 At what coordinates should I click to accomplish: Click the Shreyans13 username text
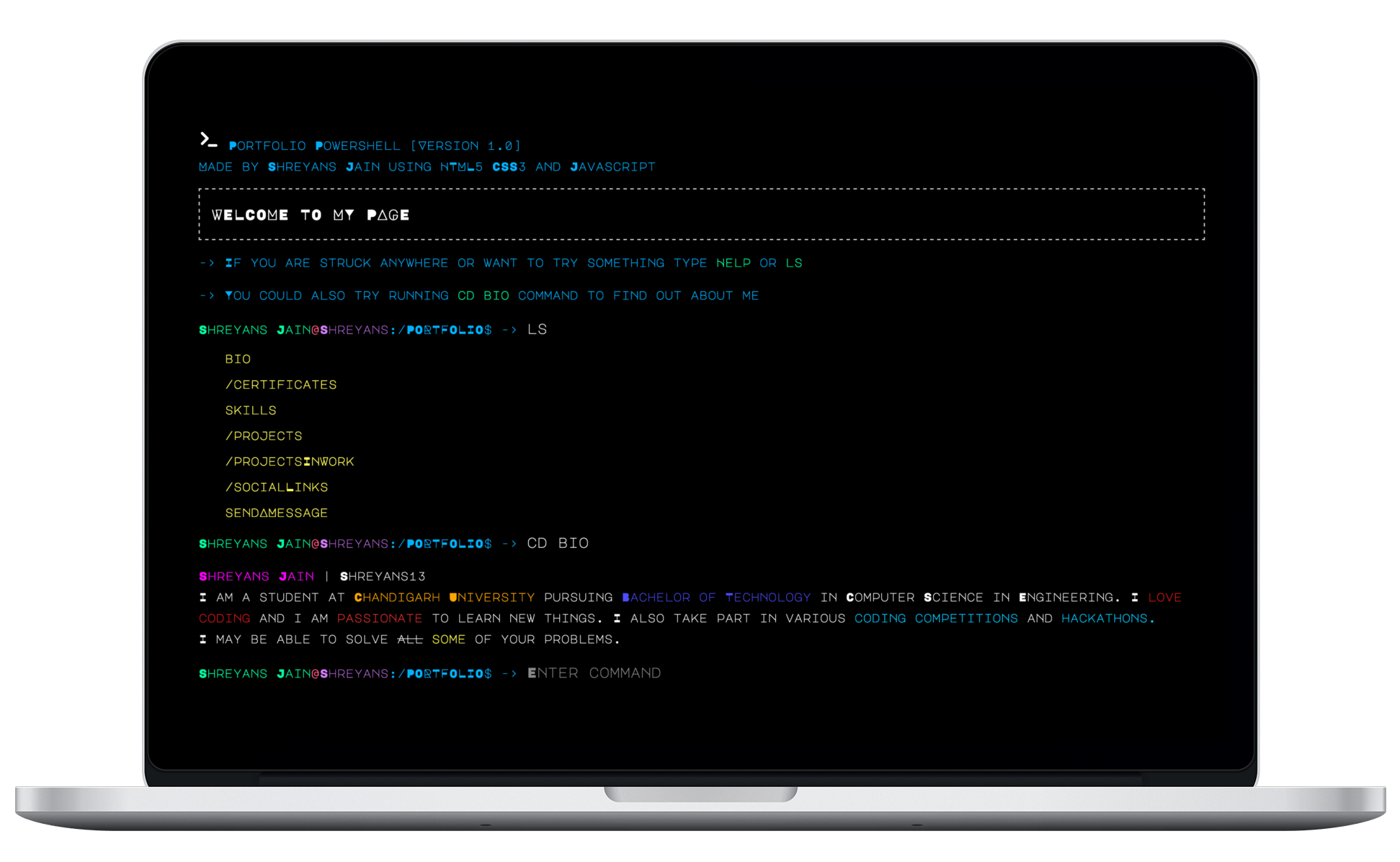click(383, 577)
